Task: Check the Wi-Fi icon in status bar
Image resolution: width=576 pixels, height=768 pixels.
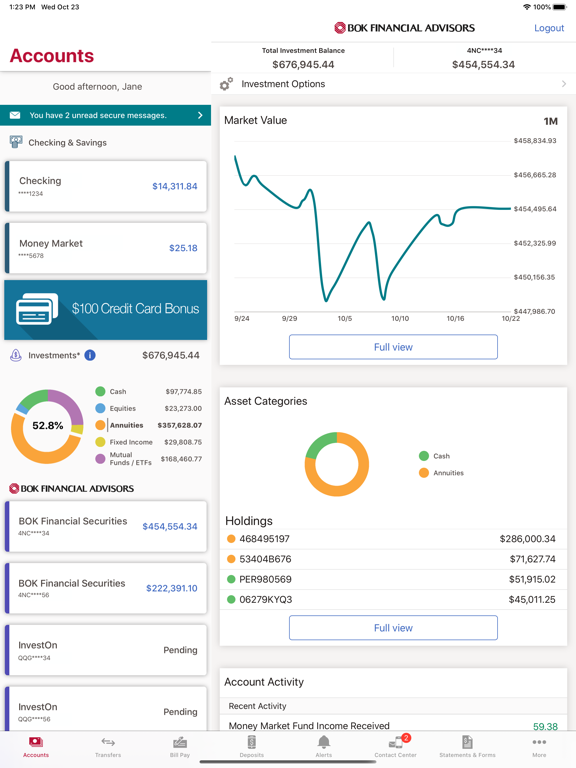Action: click(527, 7)
